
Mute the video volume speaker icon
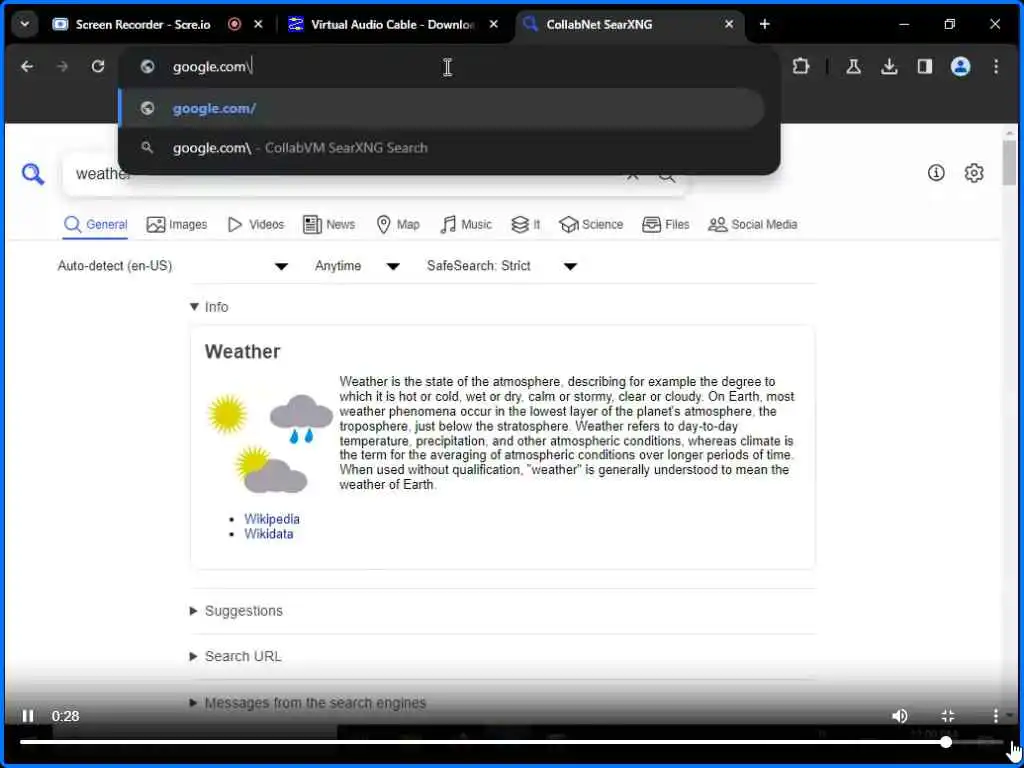click(900, 716)
